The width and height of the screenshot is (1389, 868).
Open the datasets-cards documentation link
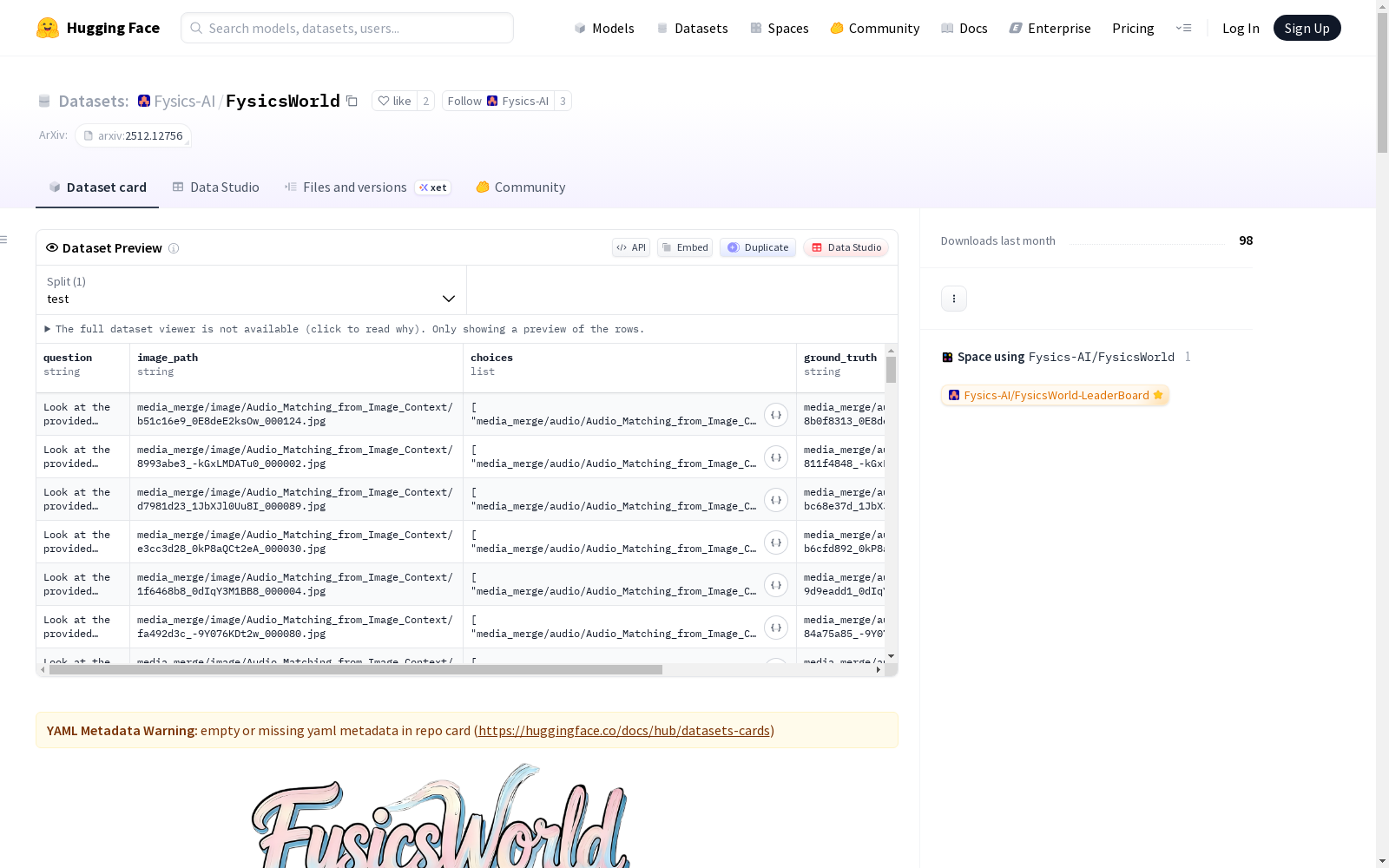[624, 730]
